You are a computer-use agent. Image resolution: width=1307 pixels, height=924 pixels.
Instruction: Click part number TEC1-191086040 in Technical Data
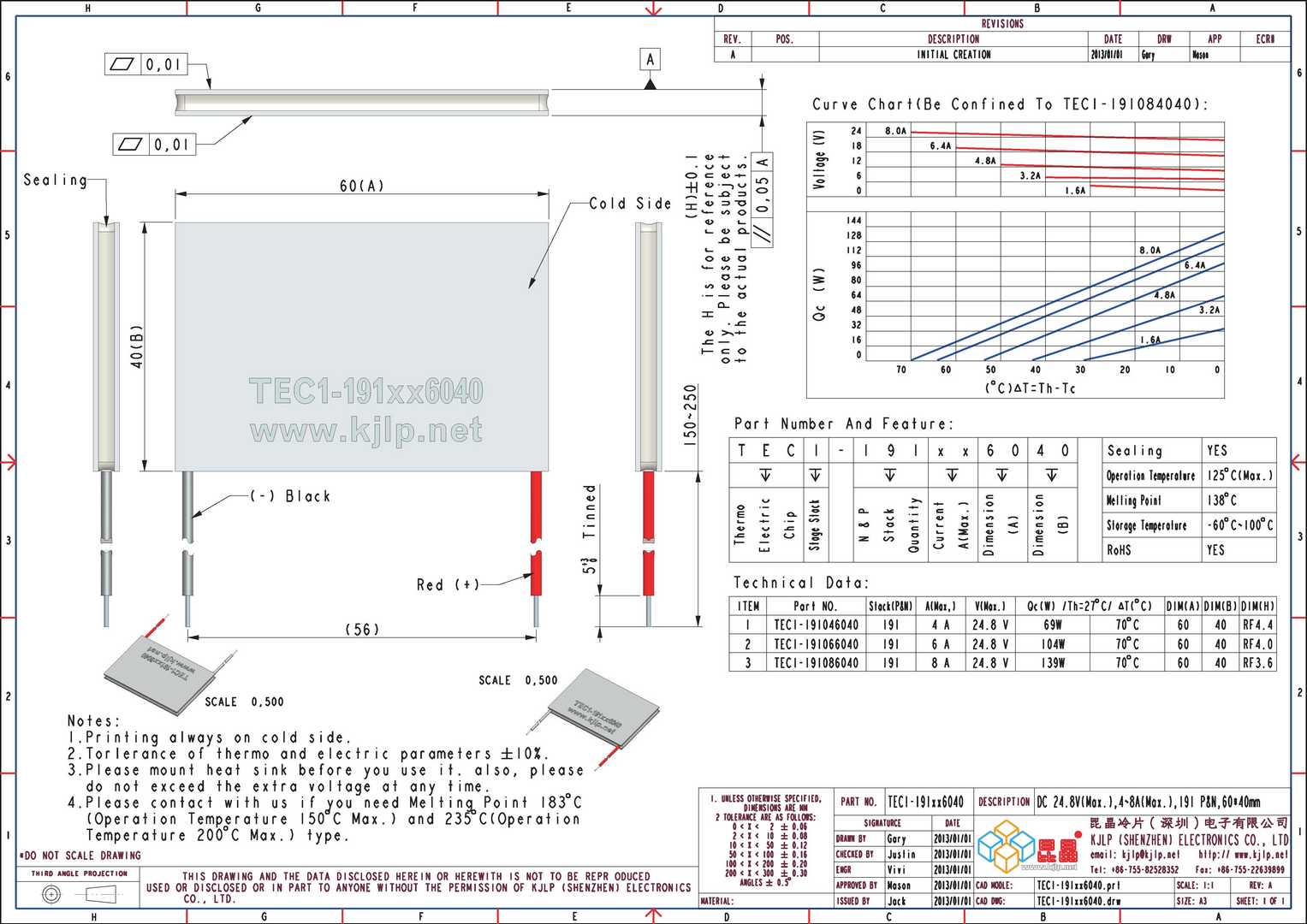[816, 663]
